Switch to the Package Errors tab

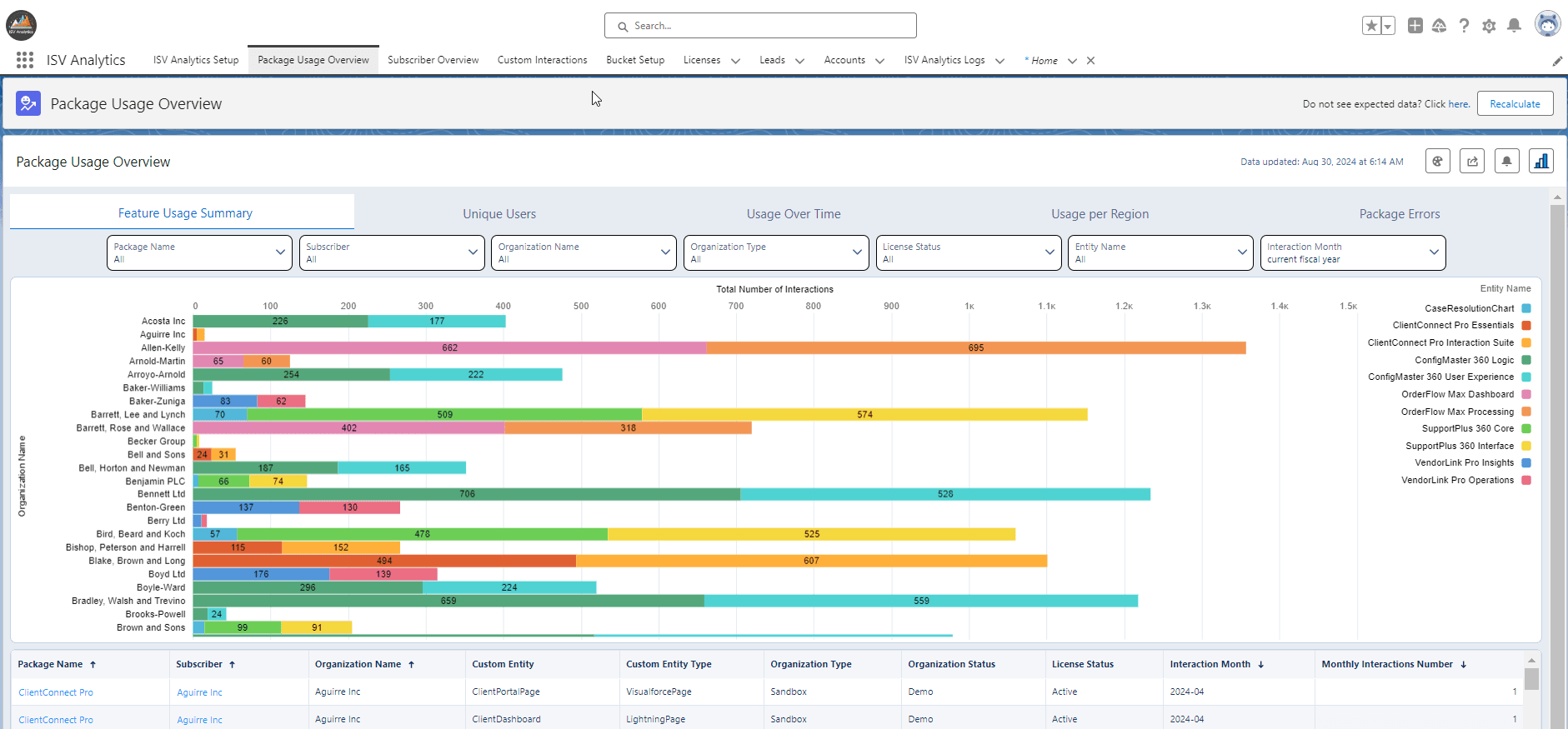[x=1400, y=214]
